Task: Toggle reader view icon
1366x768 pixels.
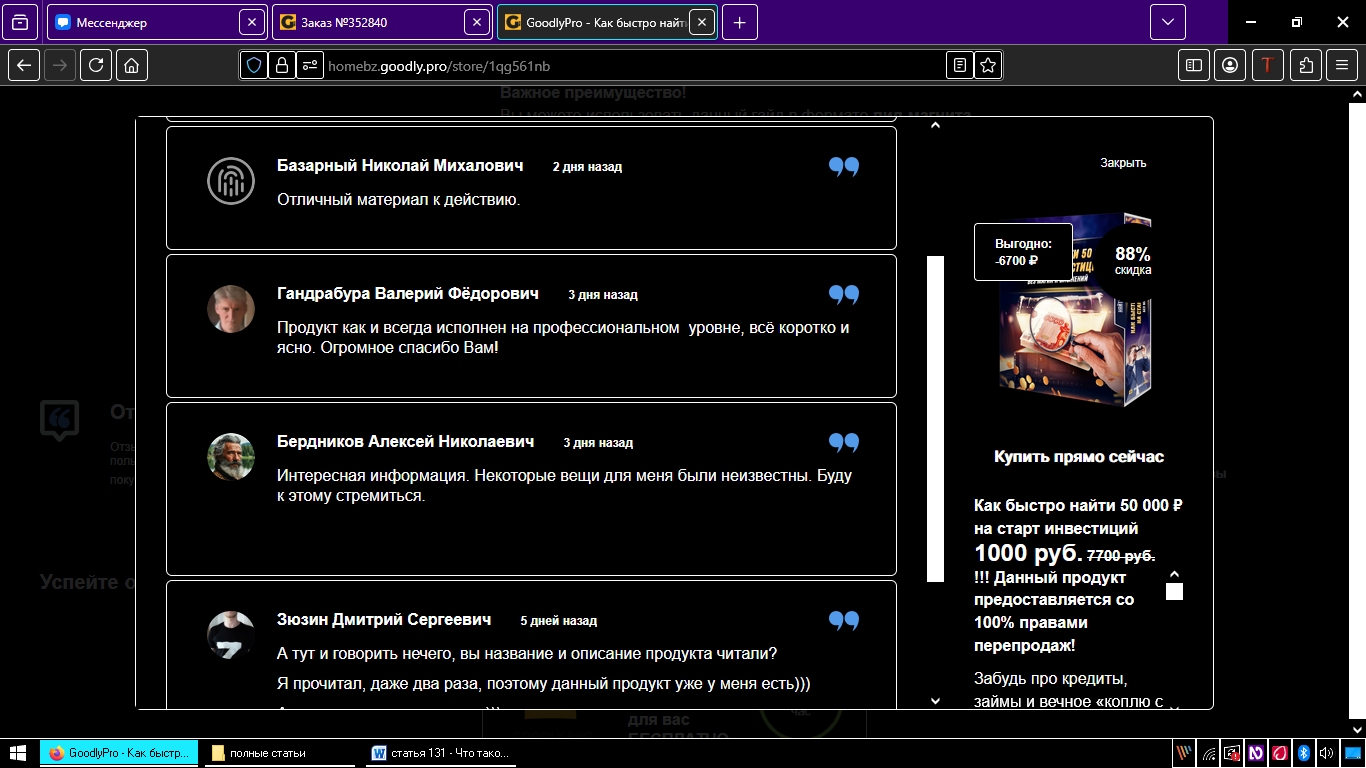Action: click(x=960, y=66)
